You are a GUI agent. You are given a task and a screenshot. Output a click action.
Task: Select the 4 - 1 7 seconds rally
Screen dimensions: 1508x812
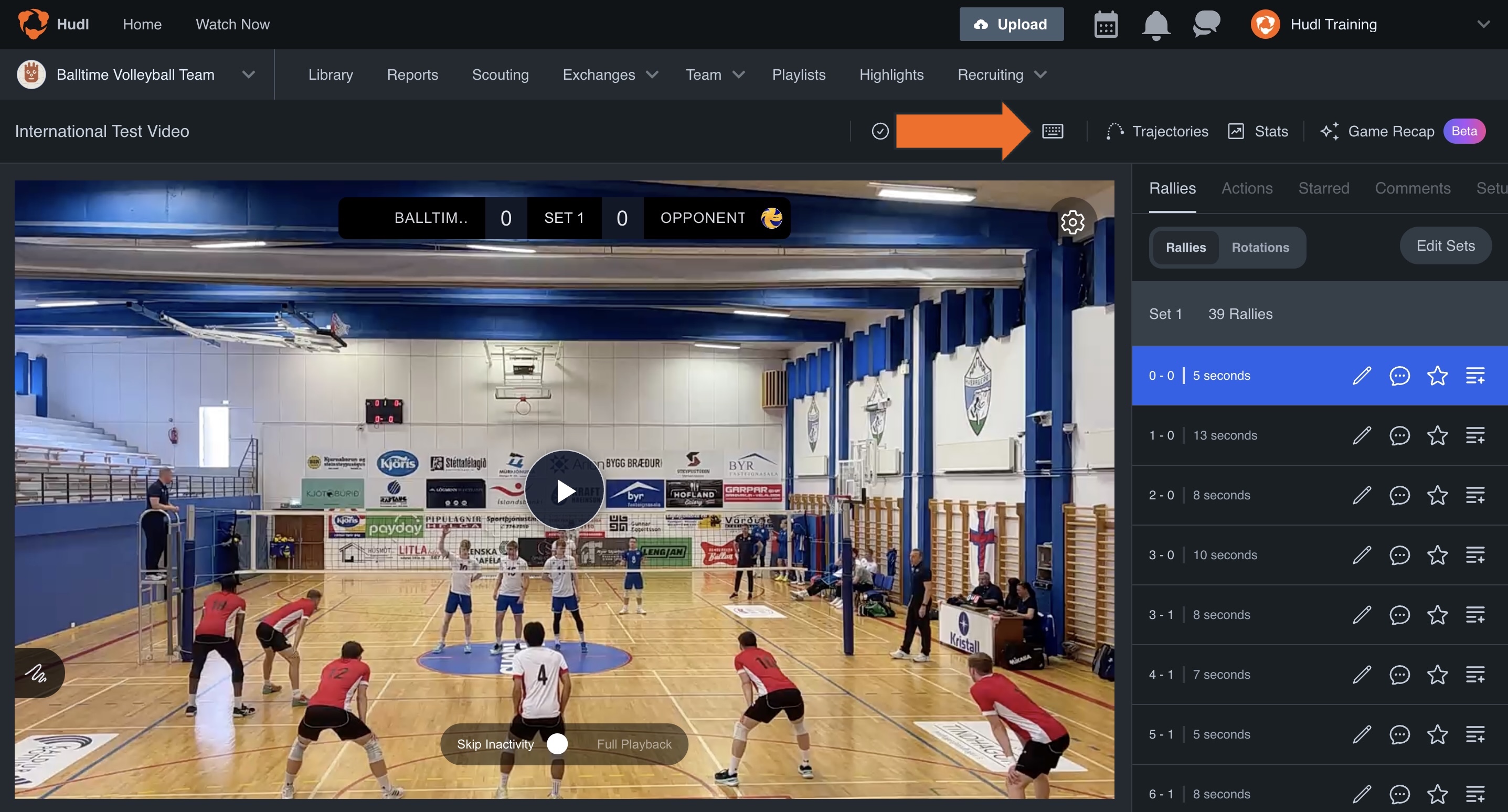(x=1320, y=674)
